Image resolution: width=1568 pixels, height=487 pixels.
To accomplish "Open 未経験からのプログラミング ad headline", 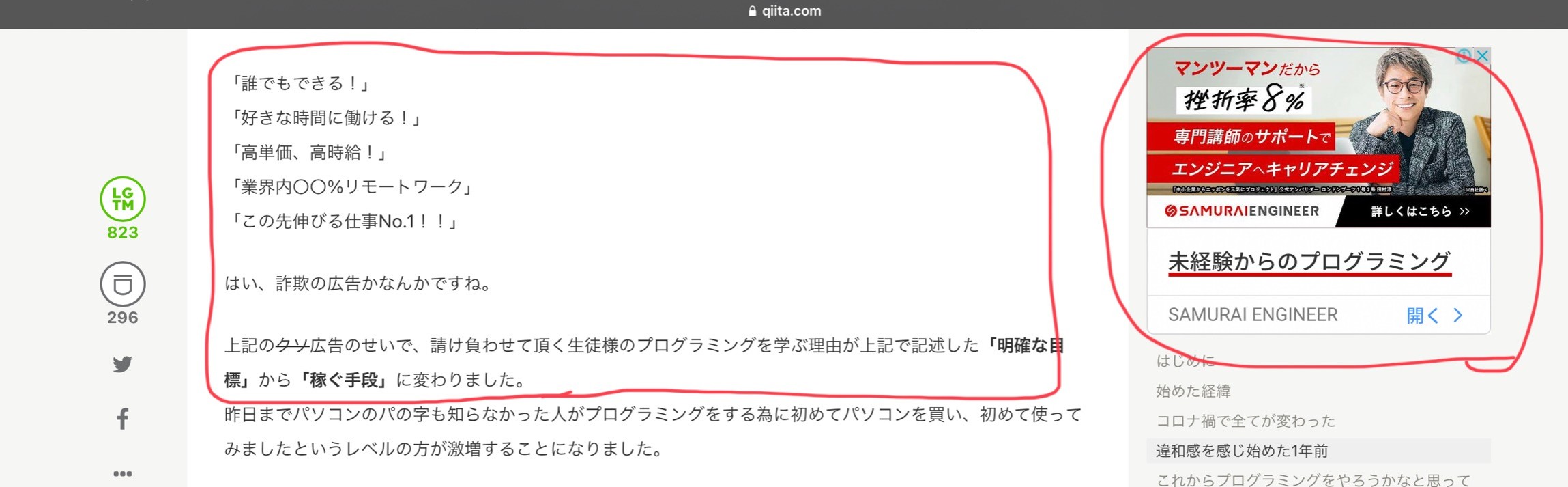I will coord(1309,262).
